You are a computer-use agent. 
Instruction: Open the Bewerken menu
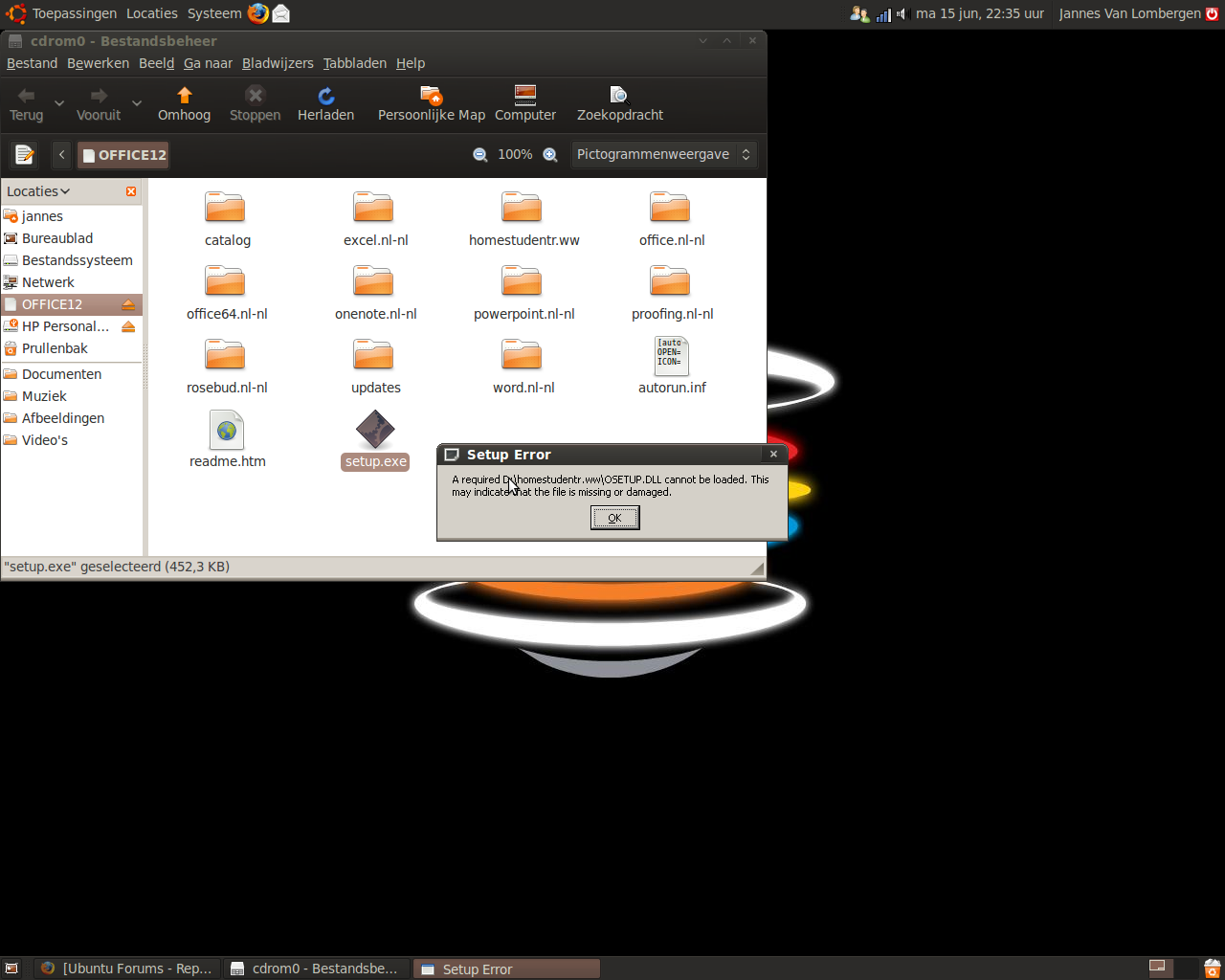(x=98, y=63)
